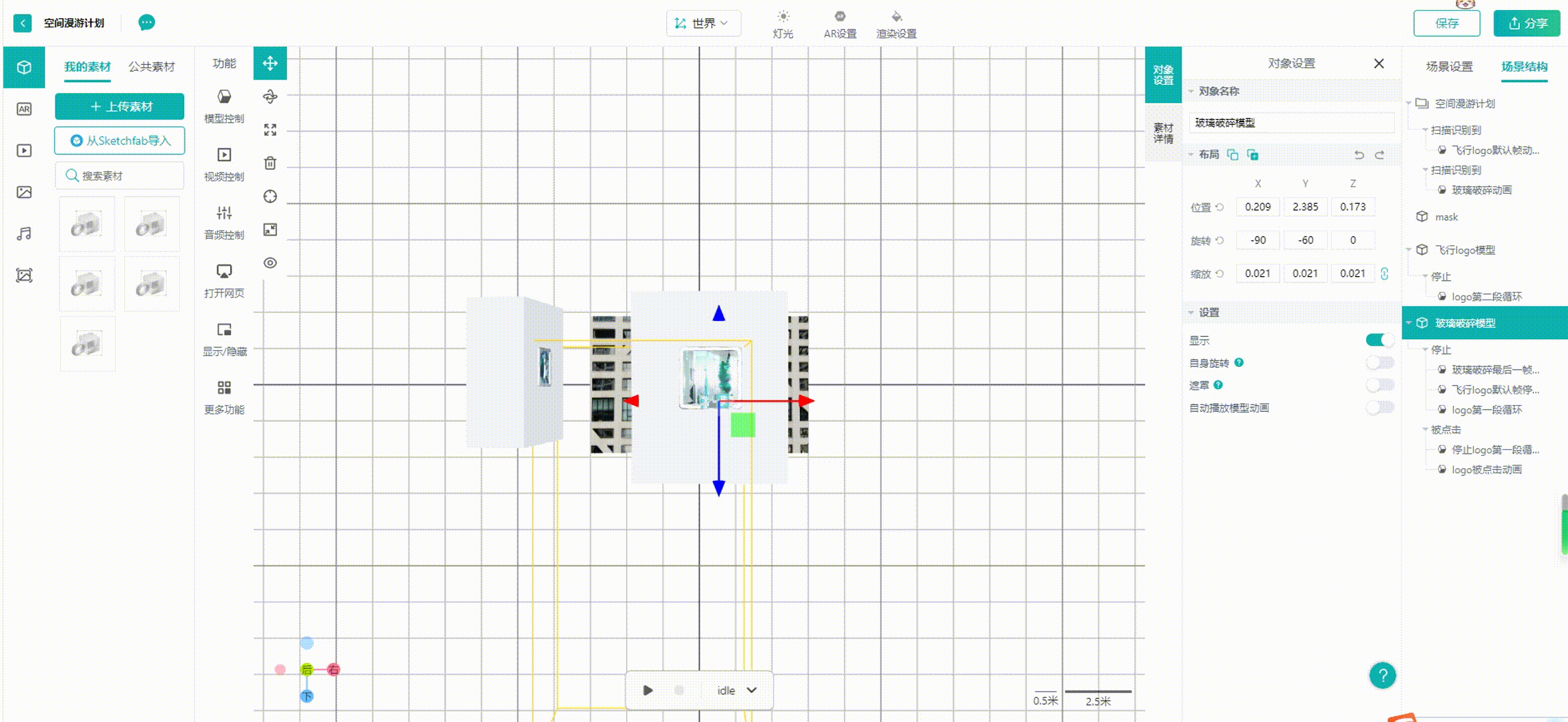Click the trash delete icon

coord(270,163)
